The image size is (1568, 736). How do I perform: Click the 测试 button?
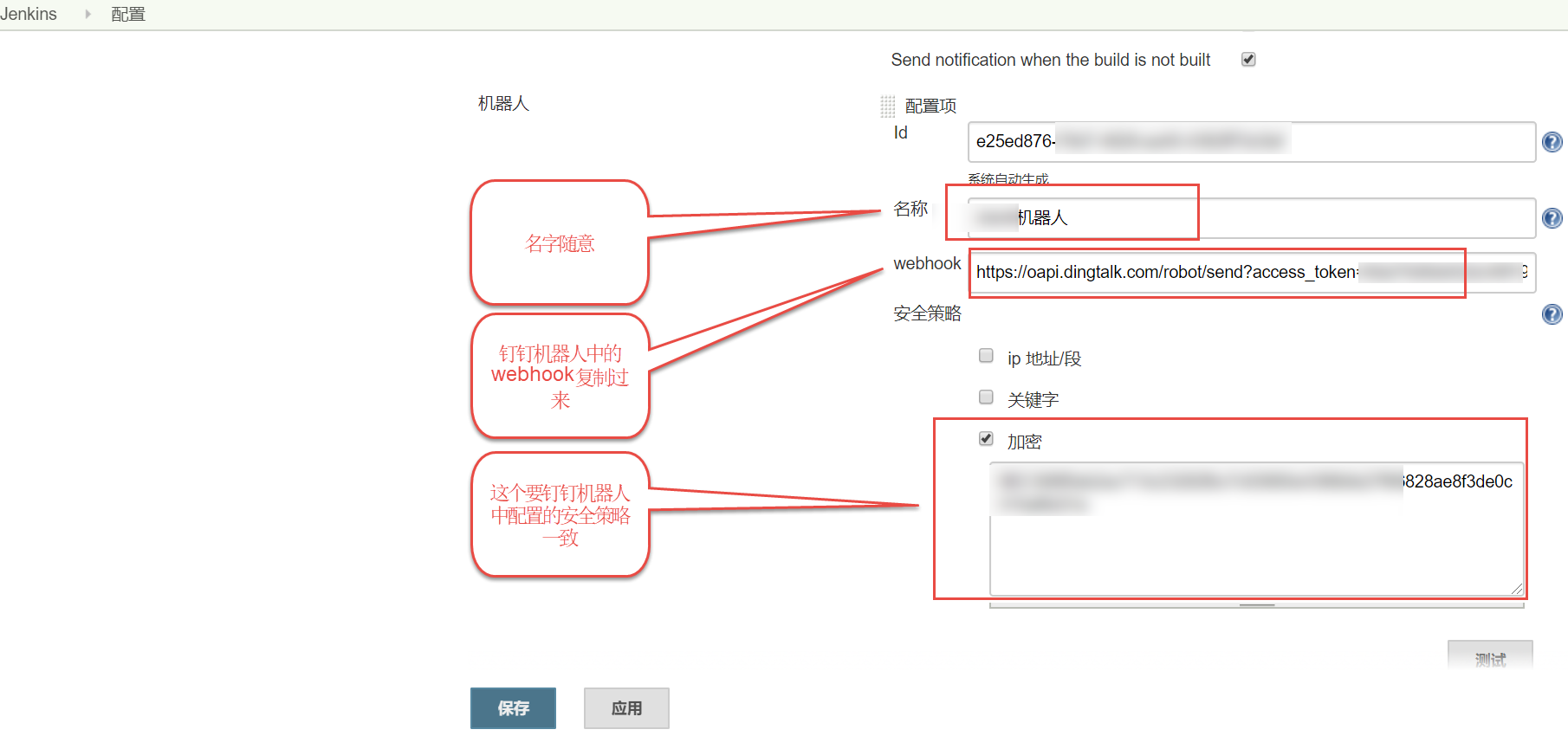click(1489, 658)
